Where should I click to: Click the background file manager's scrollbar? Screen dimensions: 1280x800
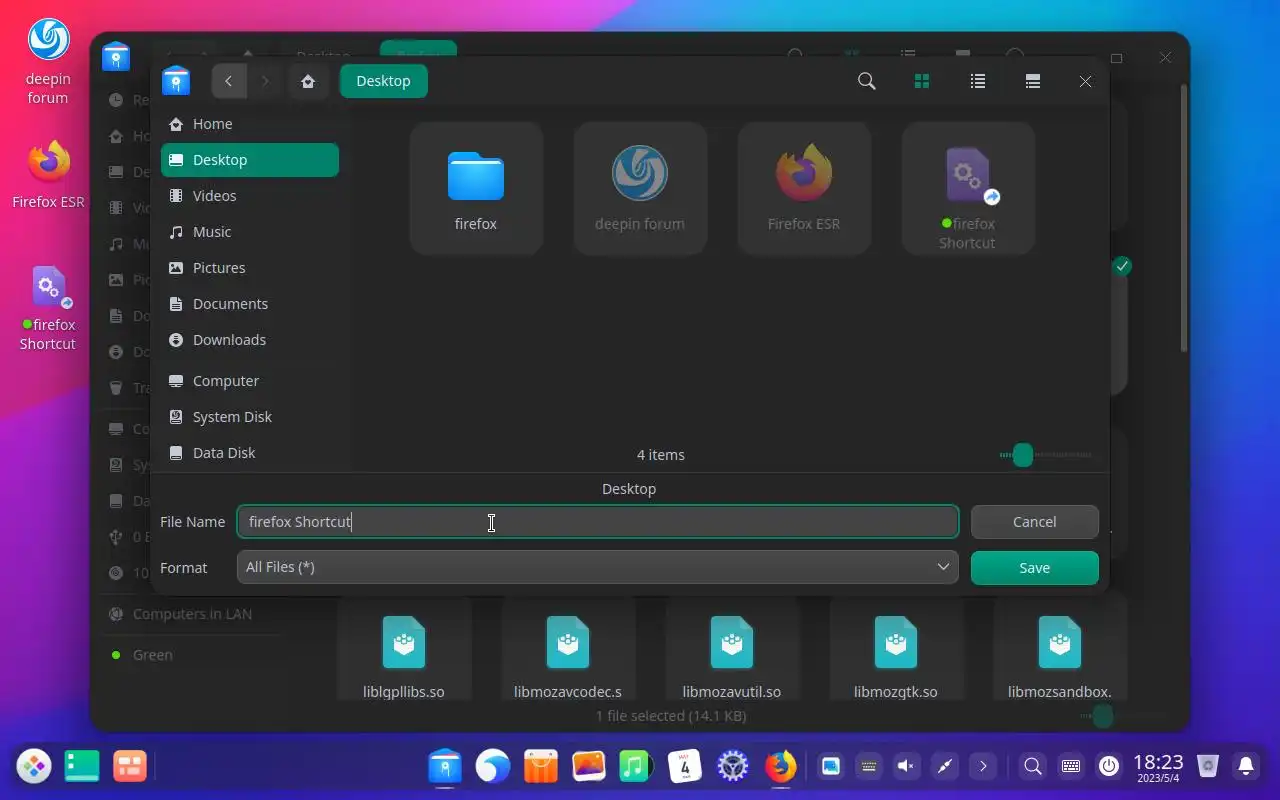1185,220
